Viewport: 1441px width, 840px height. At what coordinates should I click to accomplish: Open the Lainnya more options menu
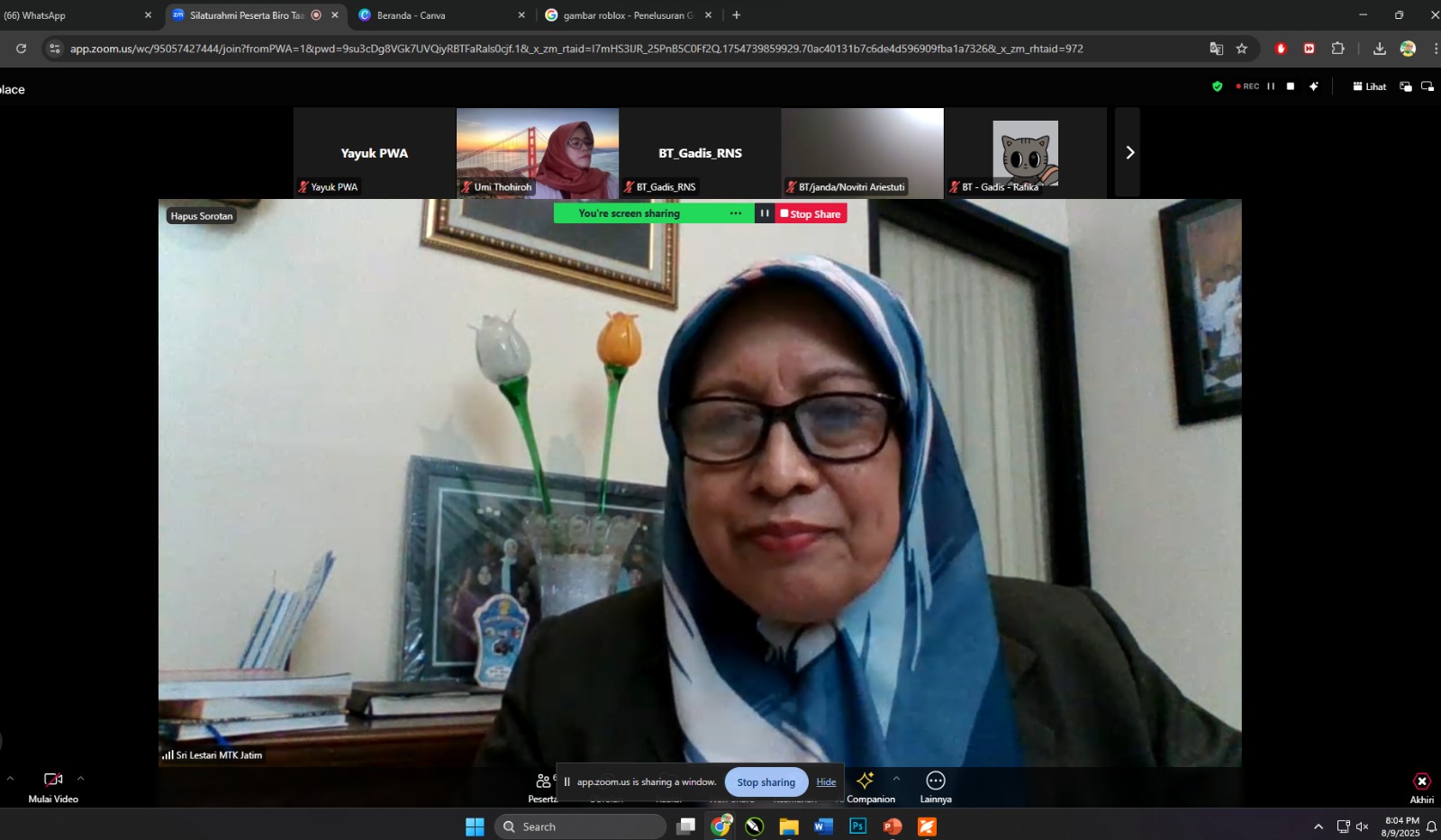936,781
